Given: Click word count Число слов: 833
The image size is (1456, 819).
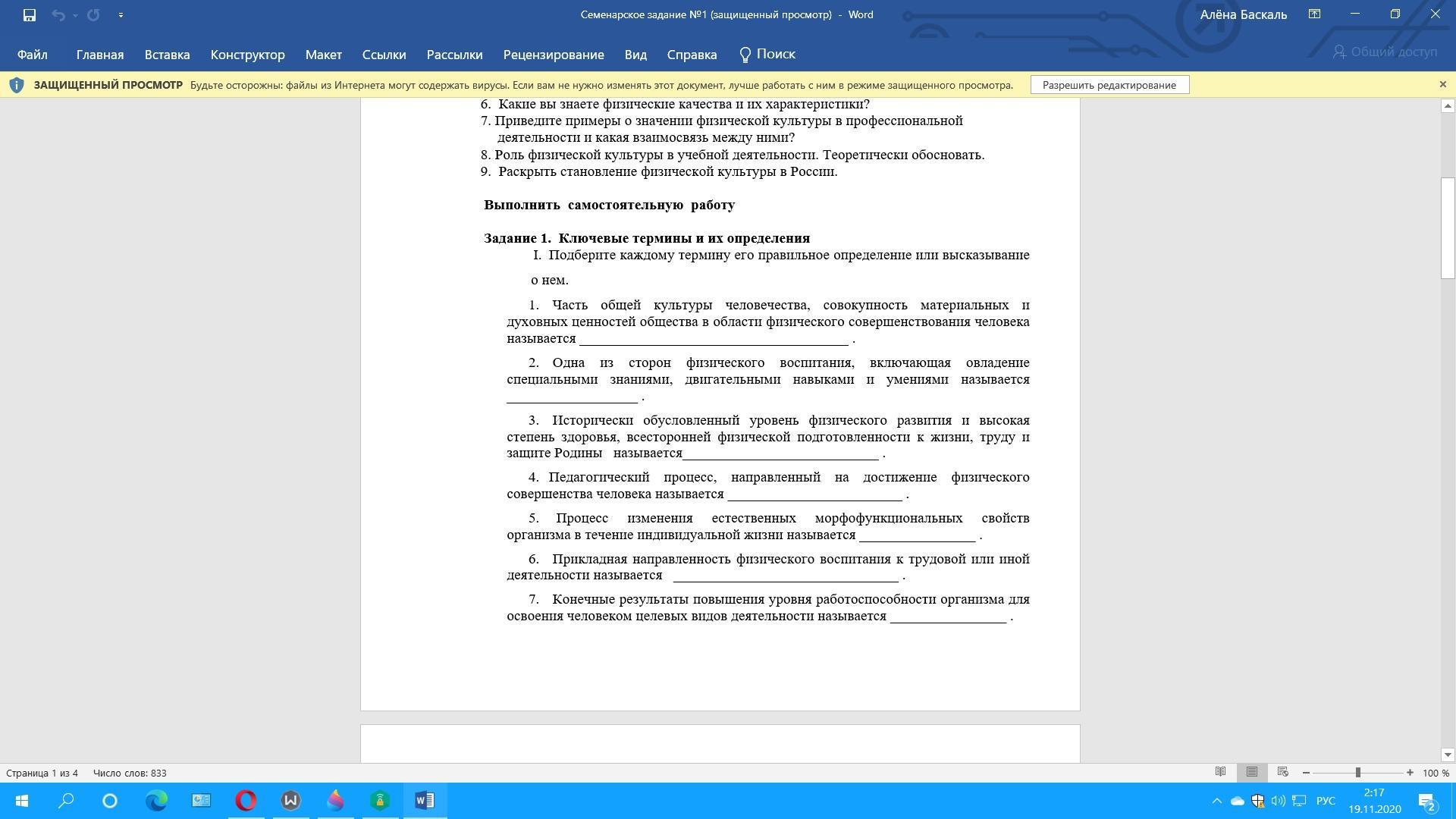Looking at the screenshot, I should [x=130, y=773].
